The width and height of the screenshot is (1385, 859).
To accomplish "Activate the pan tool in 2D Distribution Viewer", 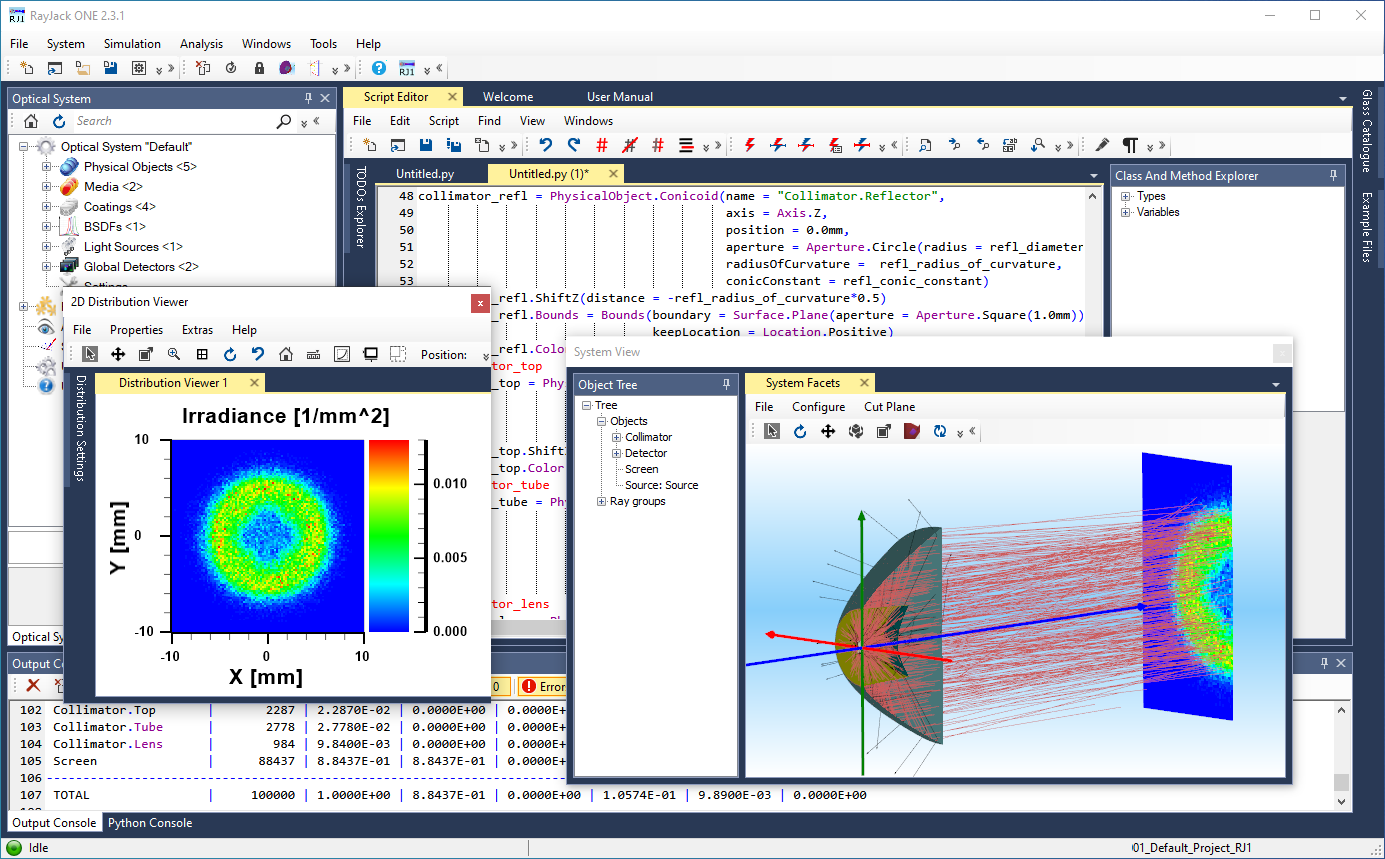I will (x=117, y=354).
